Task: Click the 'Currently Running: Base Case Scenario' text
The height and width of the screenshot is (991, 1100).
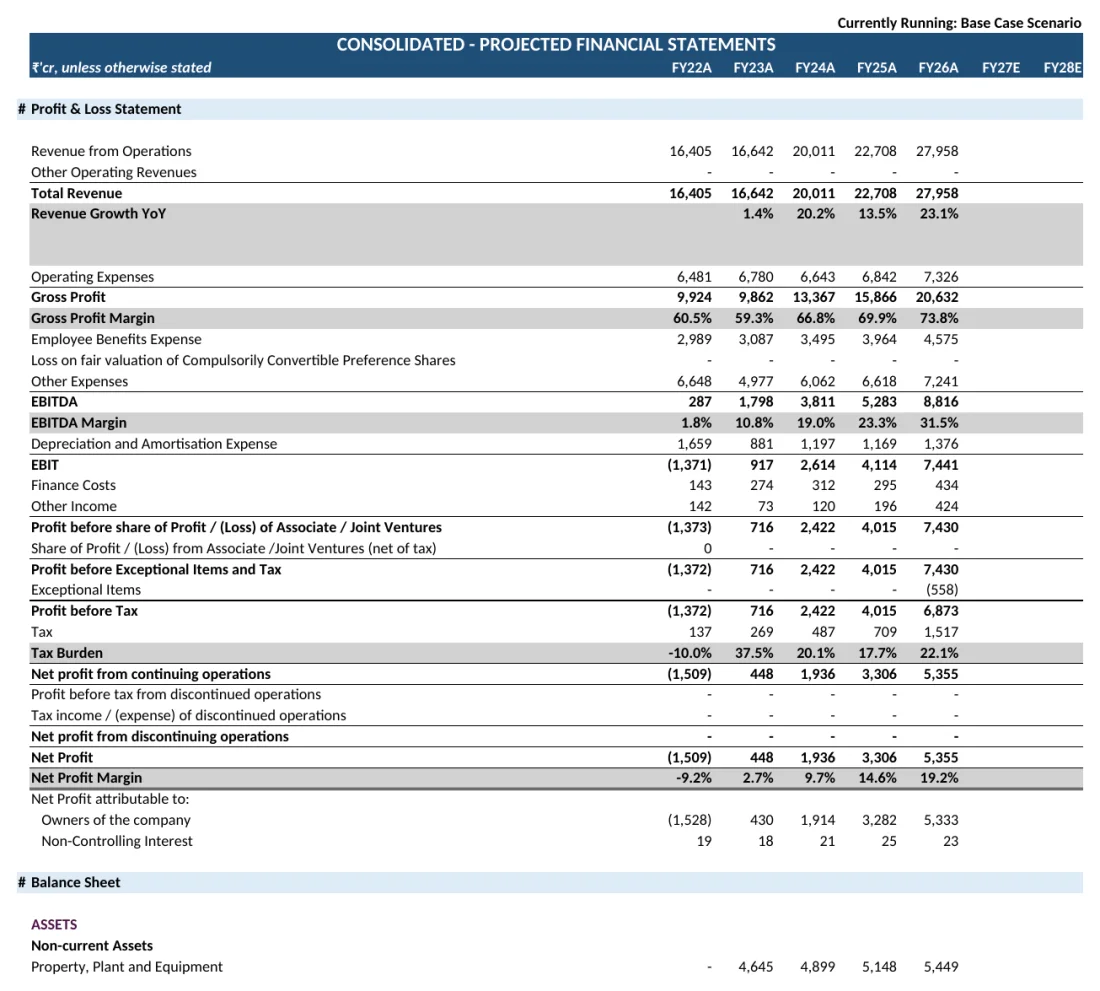Action: (x=959, y=23)
